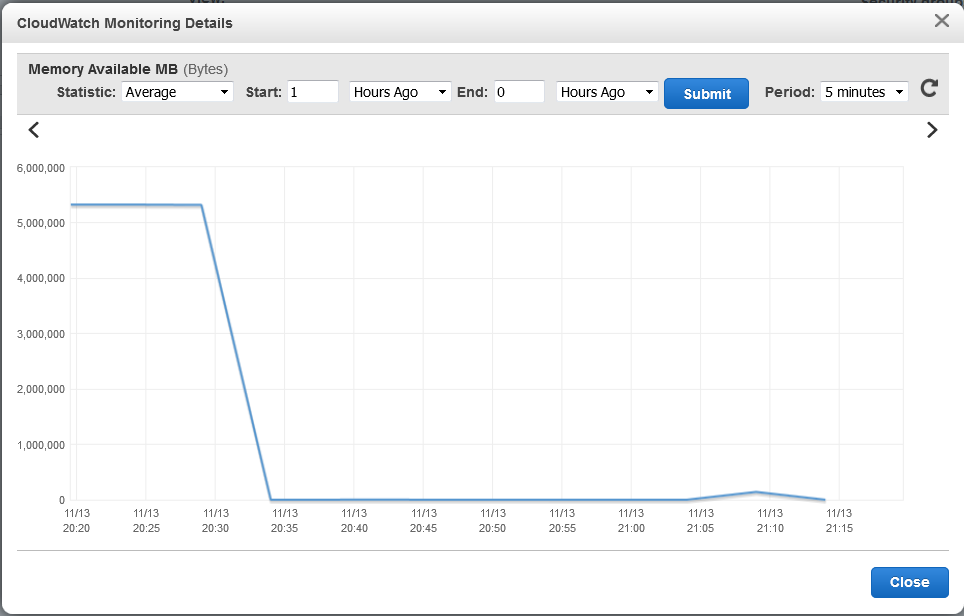
Task: Open the End 'Hours Ago' unit dropdown
Action: 606,92
